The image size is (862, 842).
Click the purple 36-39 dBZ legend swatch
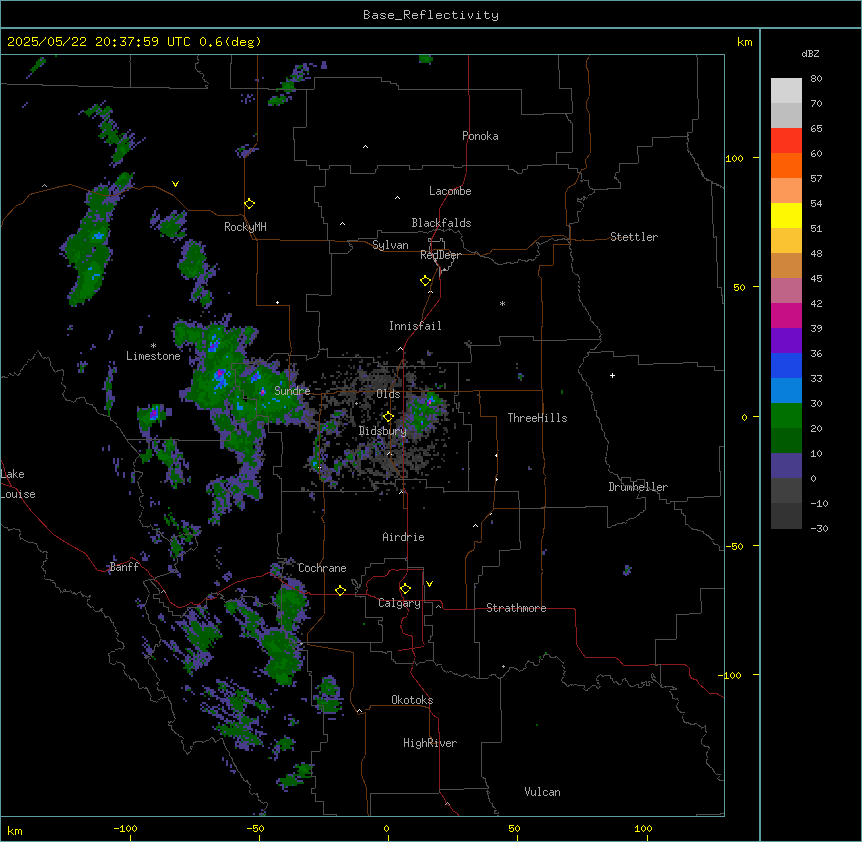[786, 341]
